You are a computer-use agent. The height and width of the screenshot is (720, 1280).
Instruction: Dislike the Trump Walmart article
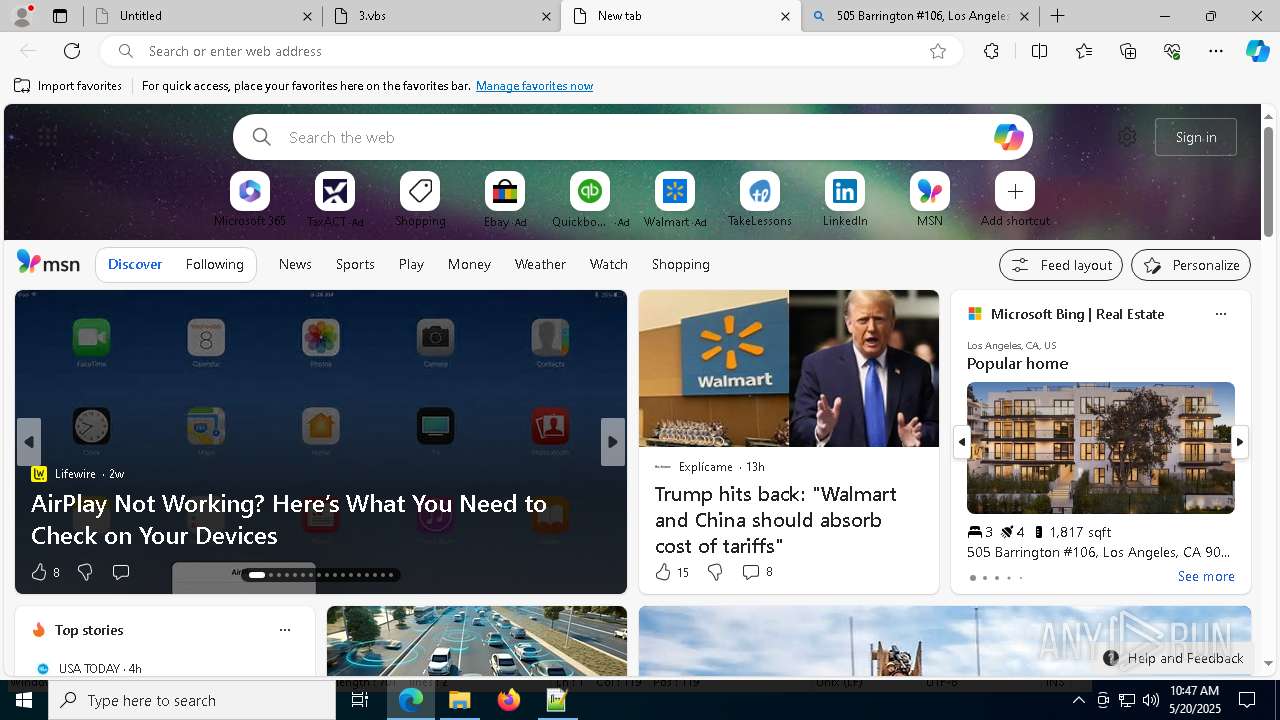point(715,572)
